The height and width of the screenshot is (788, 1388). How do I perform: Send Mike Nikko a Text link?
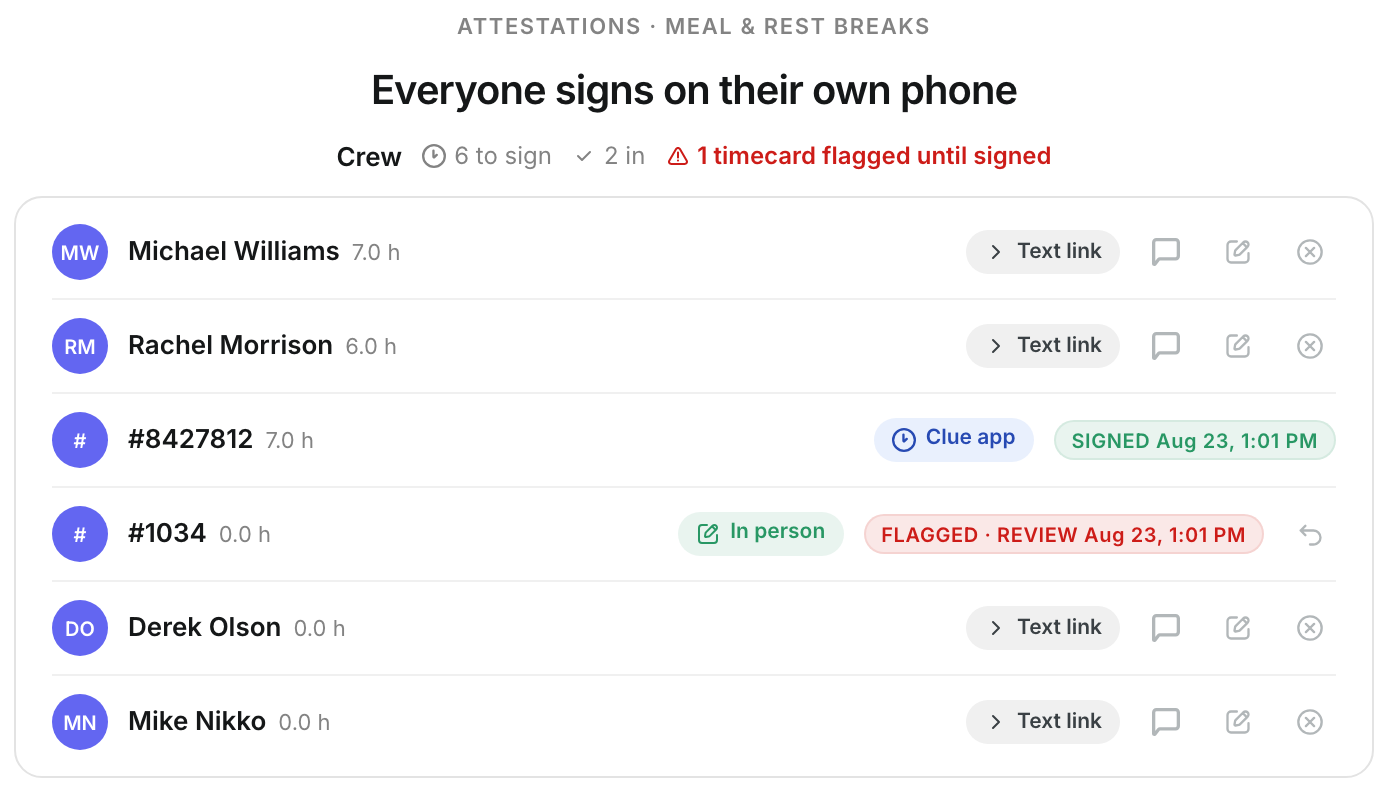coord(1043,722)
